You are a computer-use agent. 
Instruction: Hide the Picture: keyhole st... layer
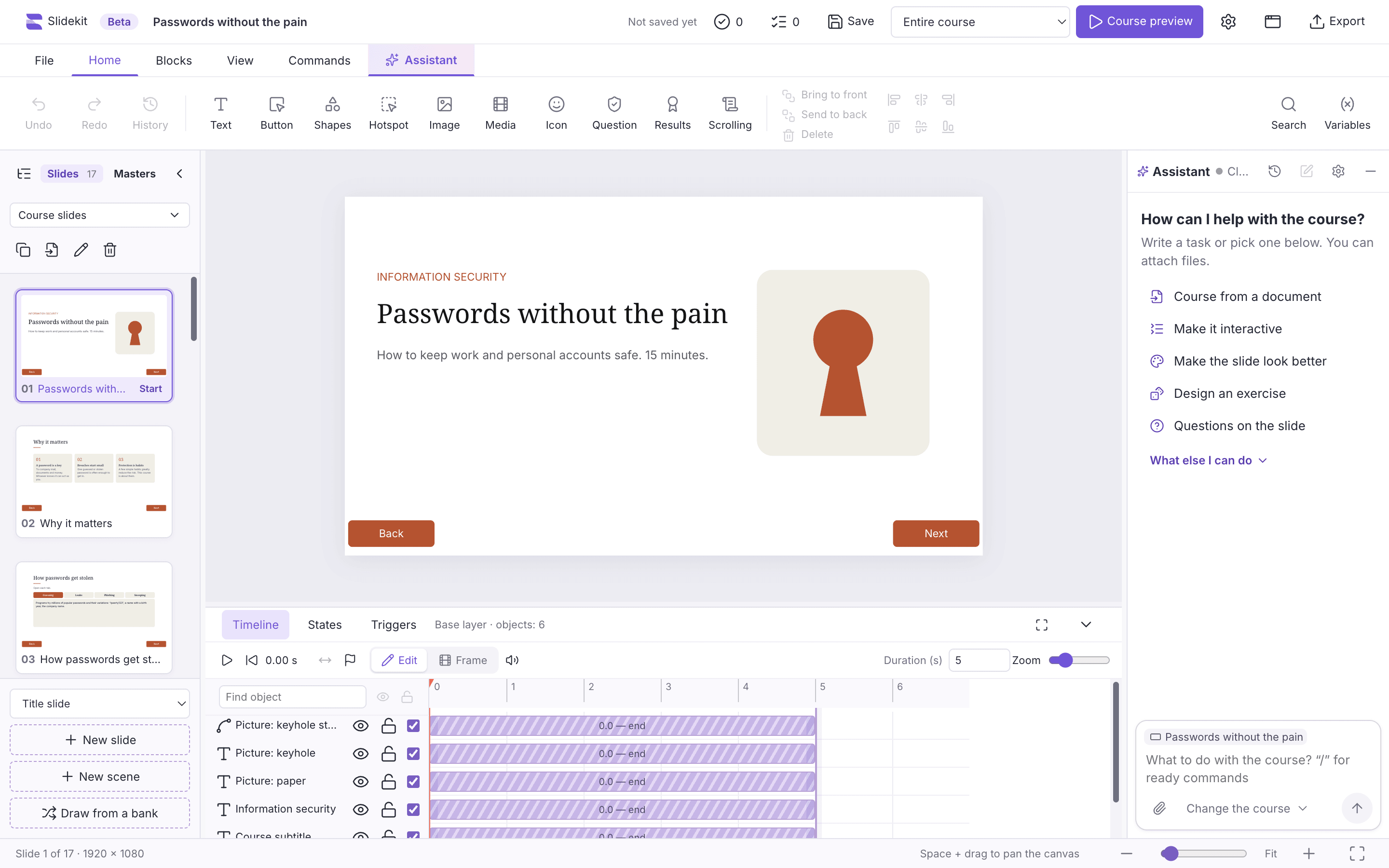click(x=360, y=726)
